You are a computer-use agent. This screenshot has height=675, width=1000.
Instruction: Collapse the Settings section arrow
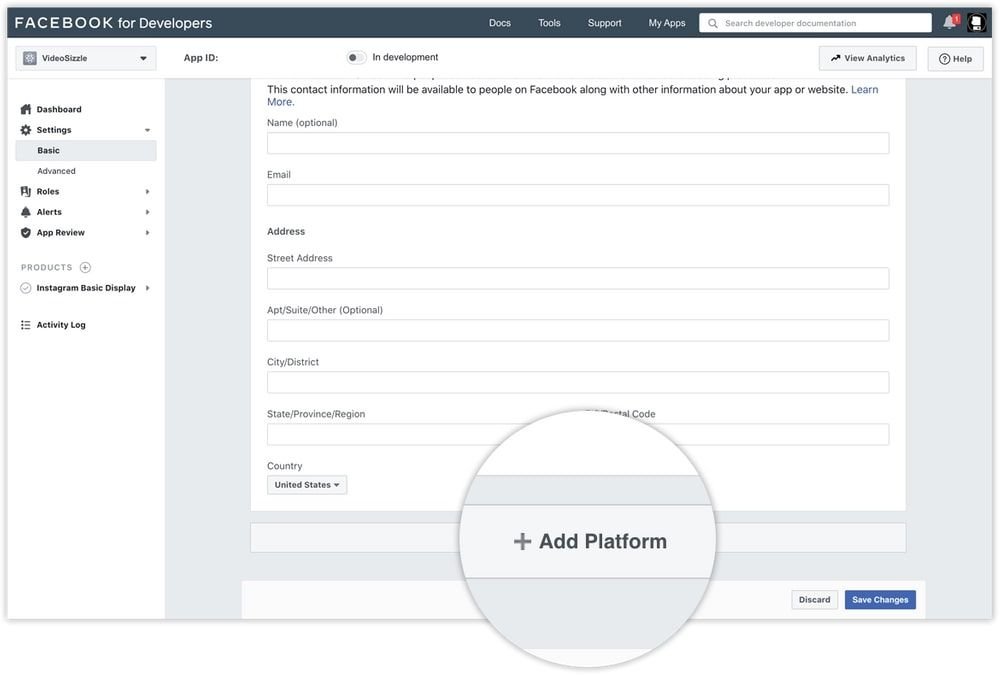point(147,130)
